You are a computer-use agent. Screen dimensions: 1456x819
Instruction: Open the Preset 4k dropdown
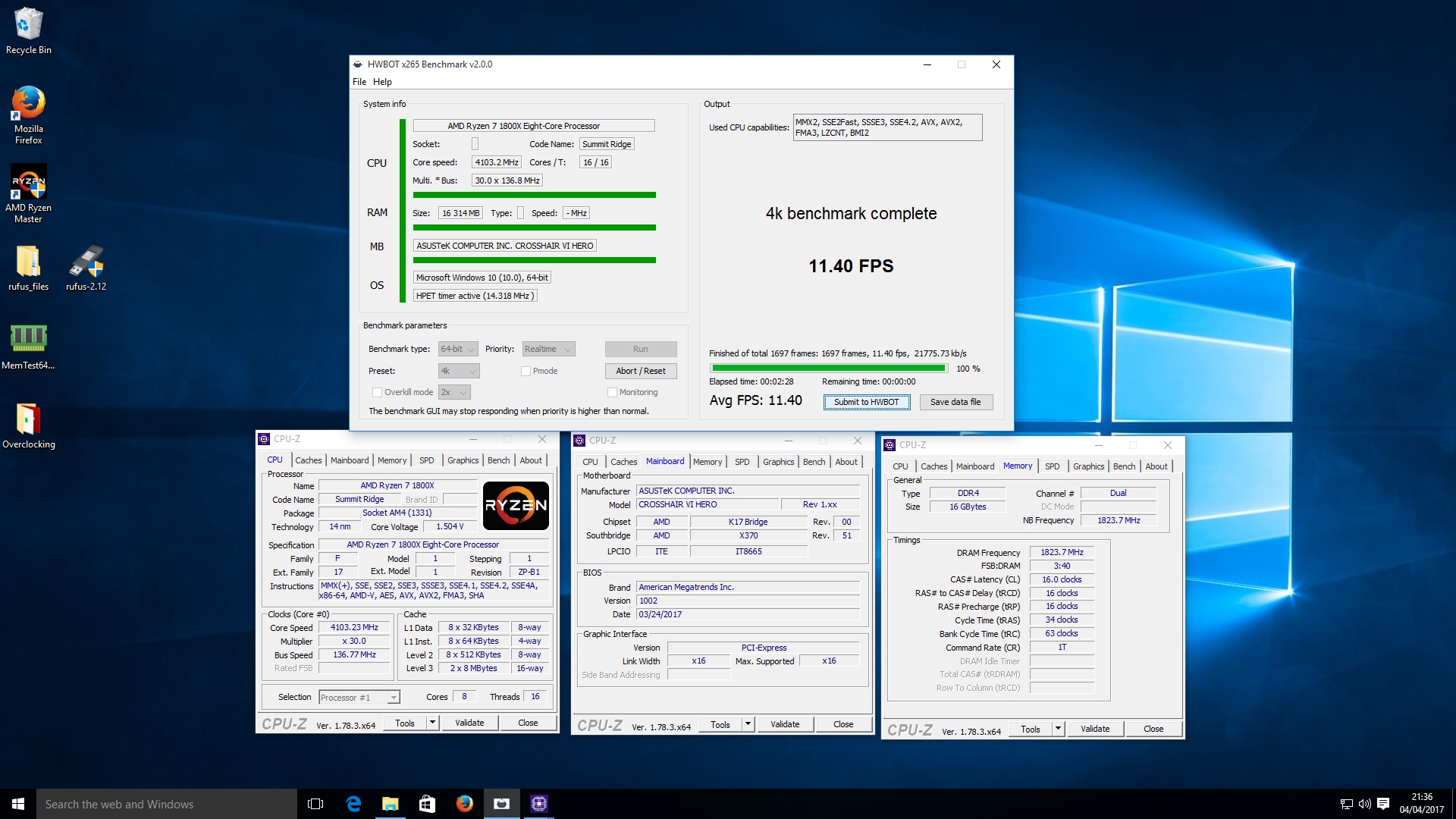tap(459, 372)
